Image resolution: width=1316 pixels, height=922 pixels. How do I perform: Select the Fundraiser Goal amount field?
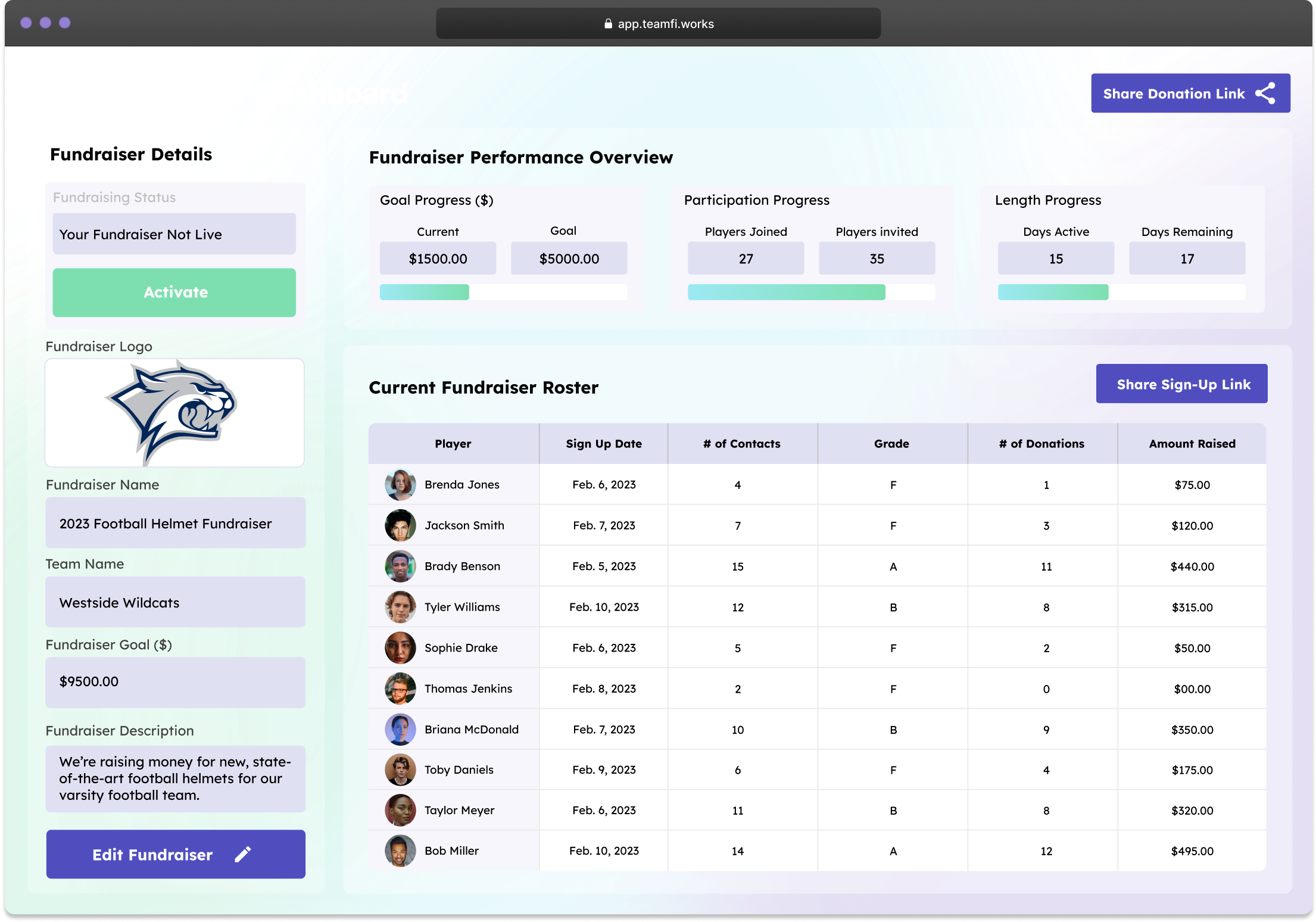point(175,682)
